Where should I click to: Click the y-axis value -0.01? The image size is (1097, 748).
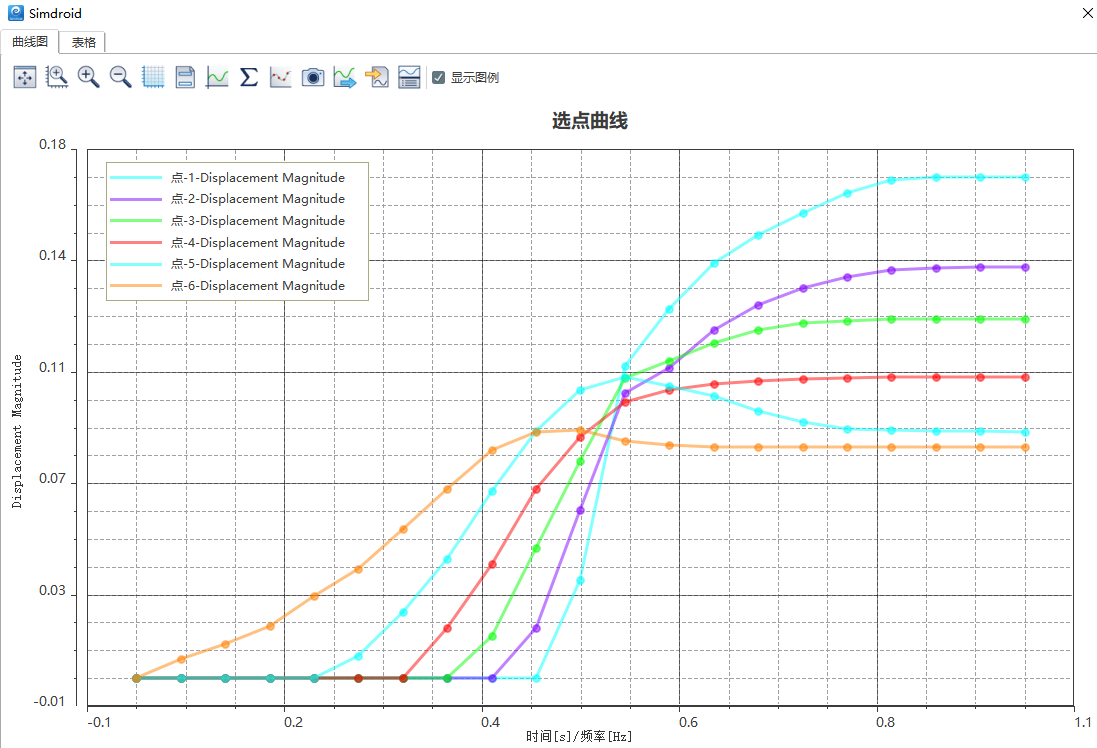(49, 701)
